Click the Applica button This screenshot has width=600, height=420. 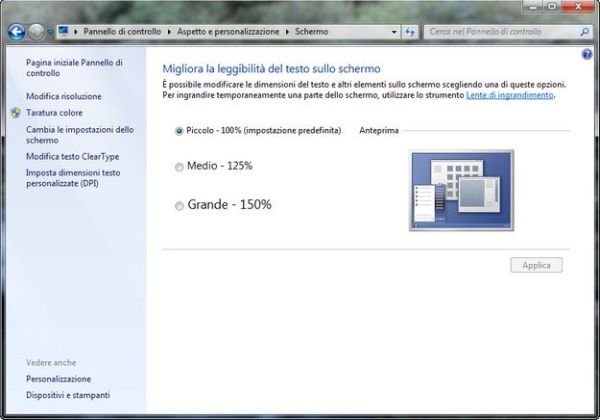click(x=536, y=265)
